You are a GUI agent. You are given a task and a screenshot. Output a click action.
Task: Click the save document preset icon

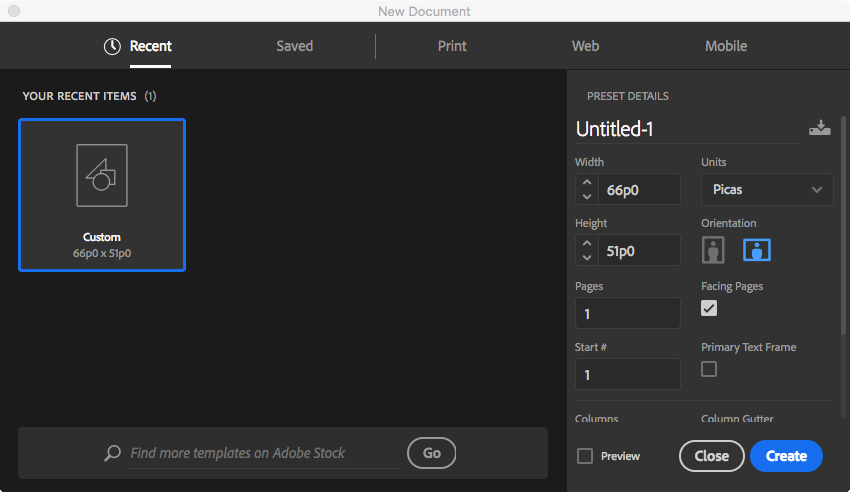click(x=819, y=128)
